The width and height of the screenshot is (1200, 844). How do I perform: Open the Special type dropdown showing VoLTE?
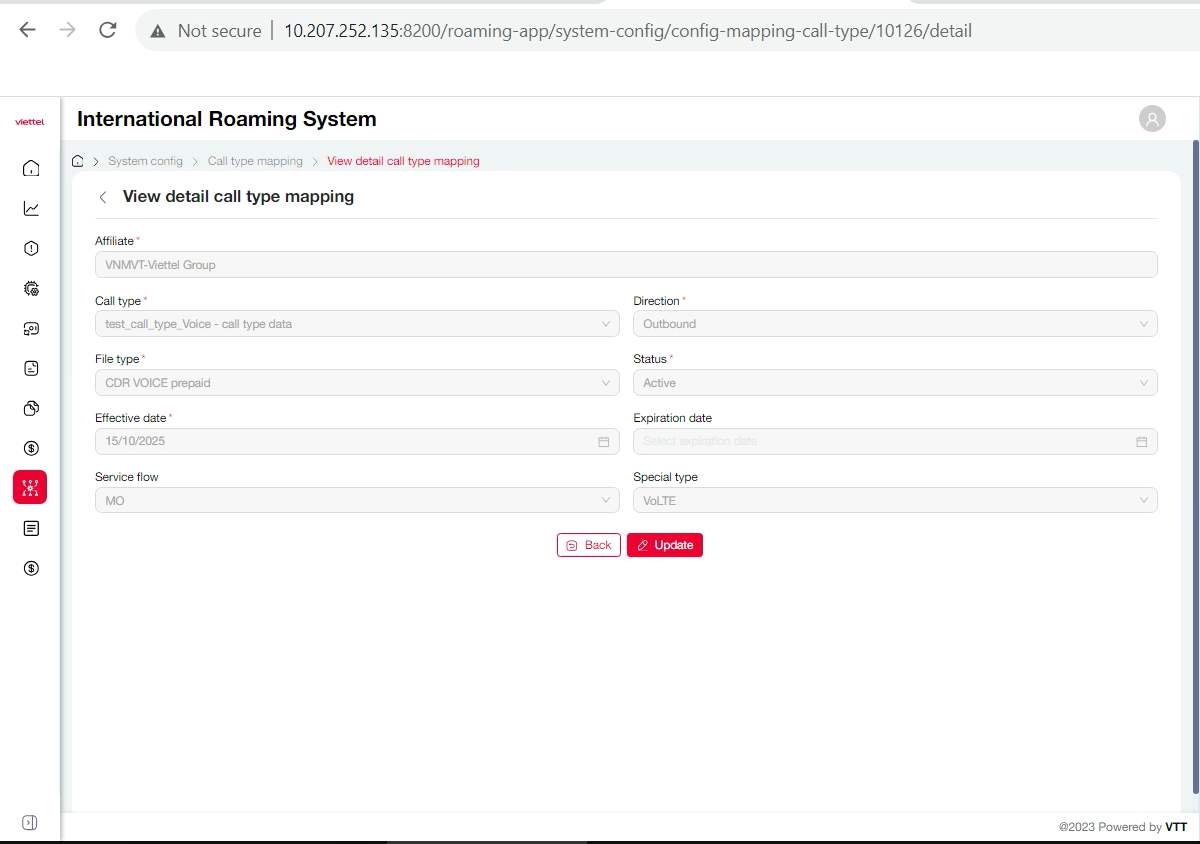(x=895, y=500)
